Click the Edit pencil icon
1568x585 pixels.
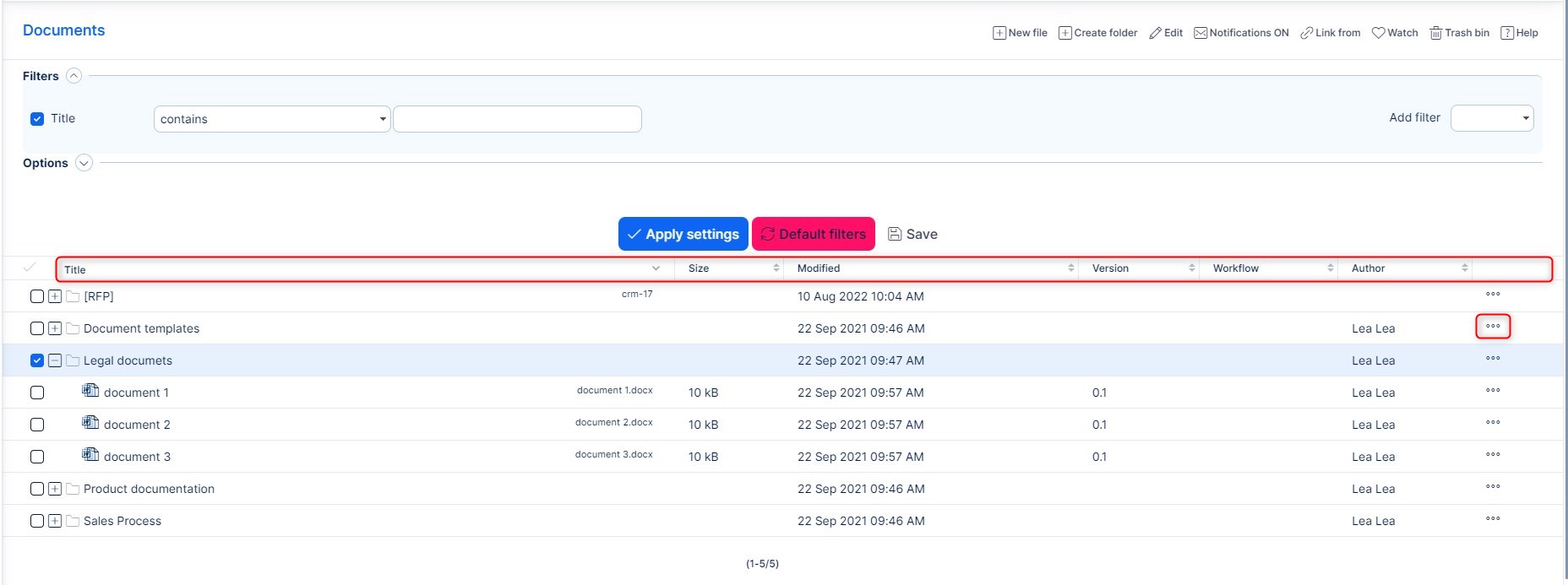coord(1155,33)
